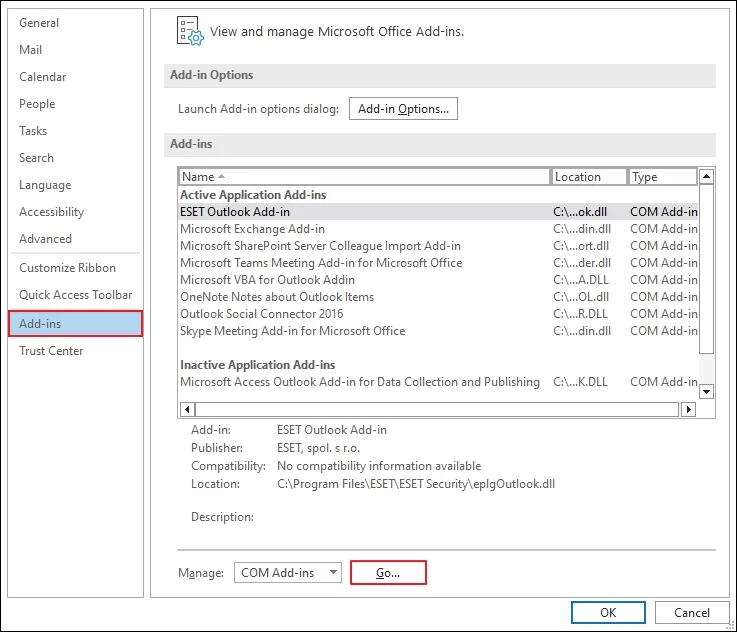This screenshot has width=737, height=632.
Task: Cancel the Outlook Options dialog
Action: (692, 612)
